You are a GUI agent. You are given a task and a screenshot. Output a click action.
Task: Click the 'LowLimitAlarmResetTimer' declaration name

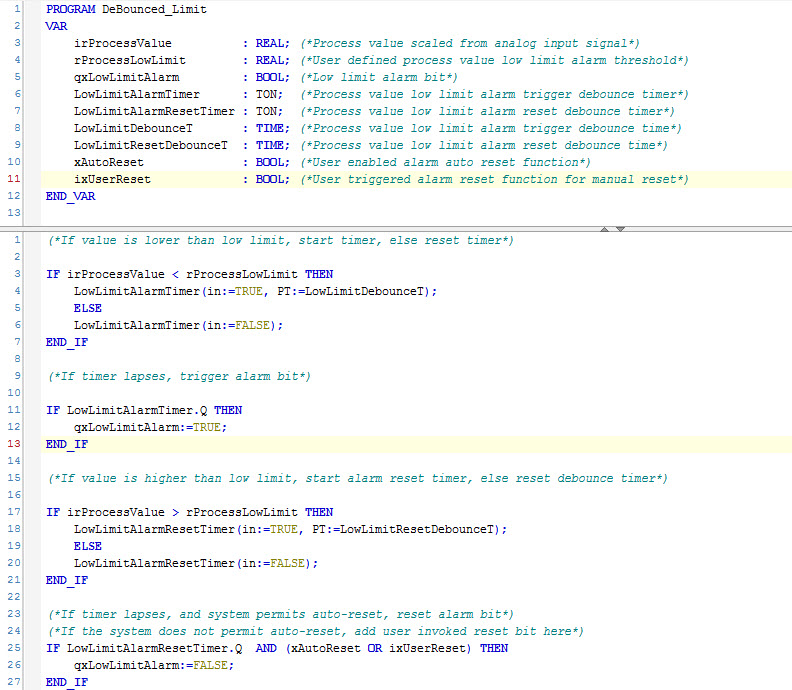[x=155, y=111]
